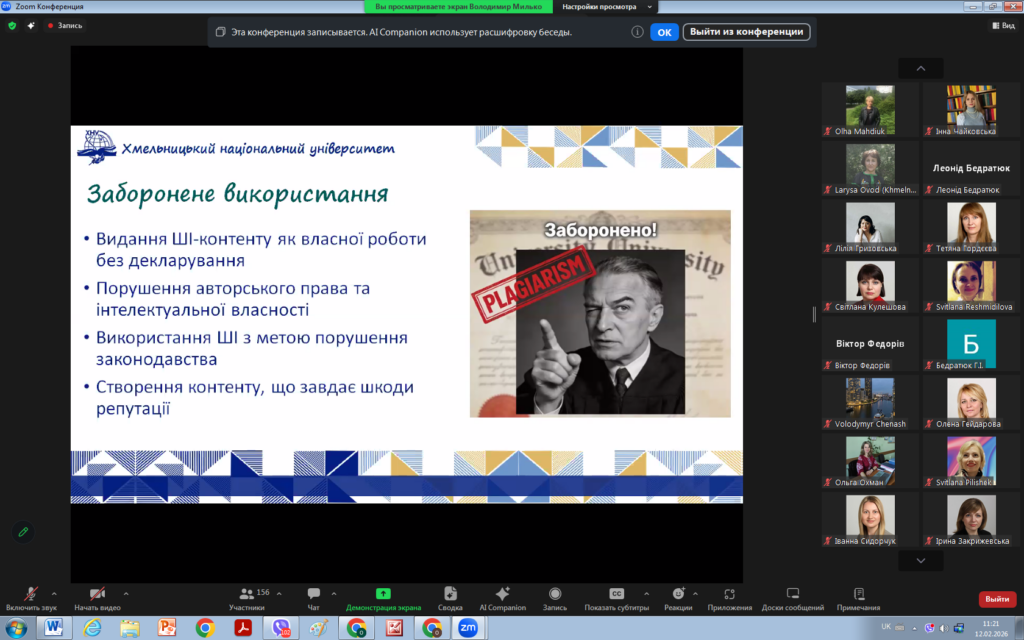This screenshot has height=640, width=1024.
Task: Expand the audio options arrow next to microphone
Action: [53, 592]
